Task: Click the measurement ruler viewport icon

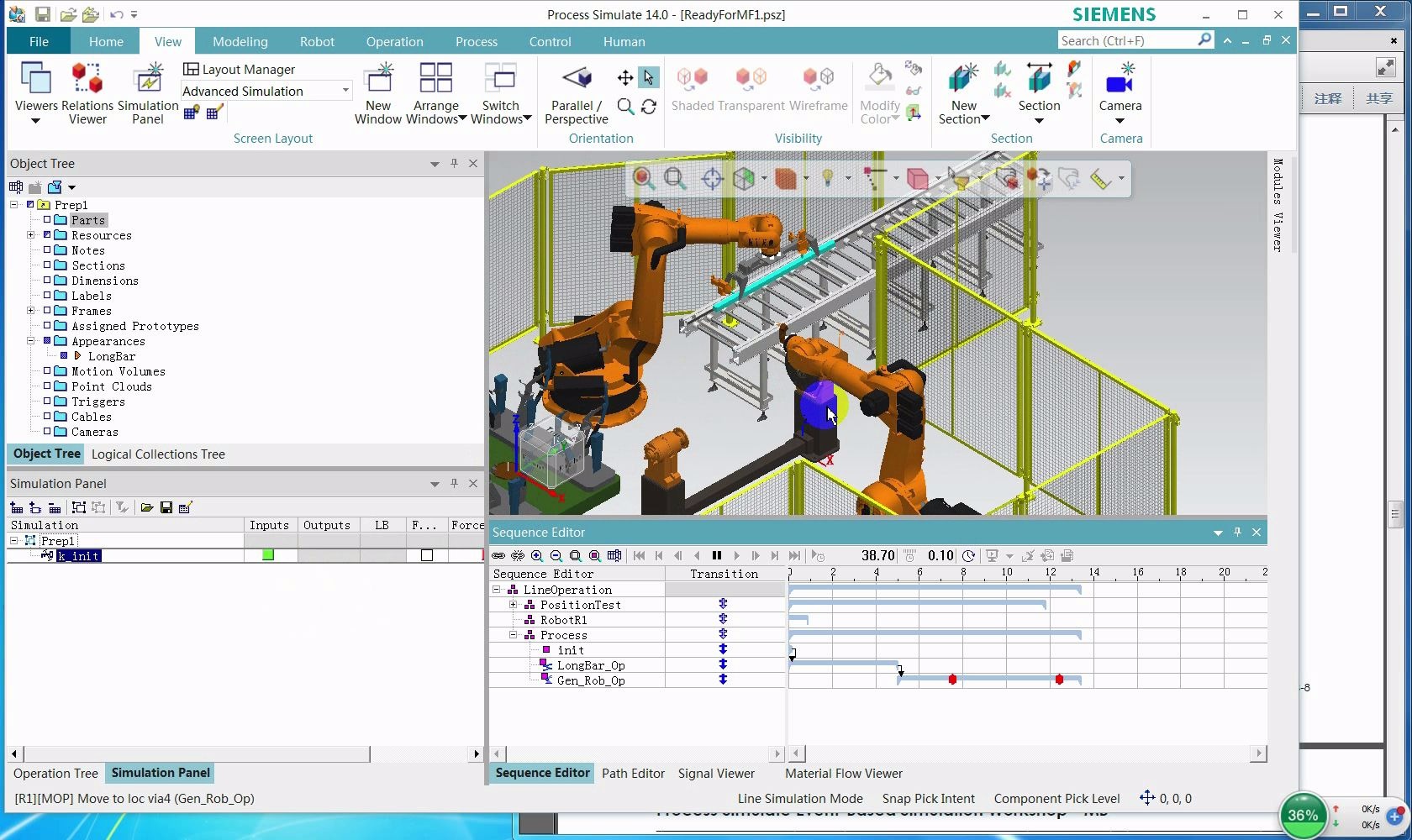Action: [x=1100, y=178]
